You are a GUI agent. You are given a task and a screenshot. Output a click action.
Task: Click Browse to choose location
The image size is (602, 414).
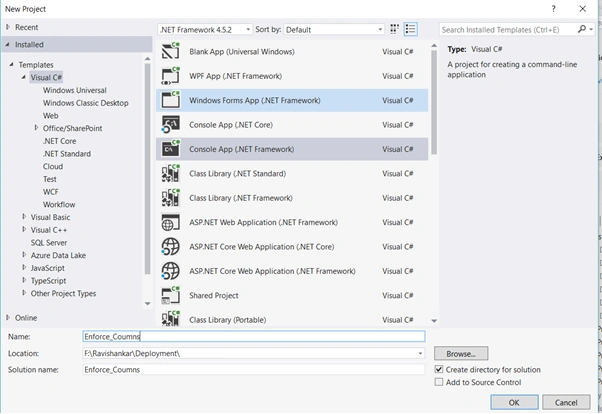point(461,353)
